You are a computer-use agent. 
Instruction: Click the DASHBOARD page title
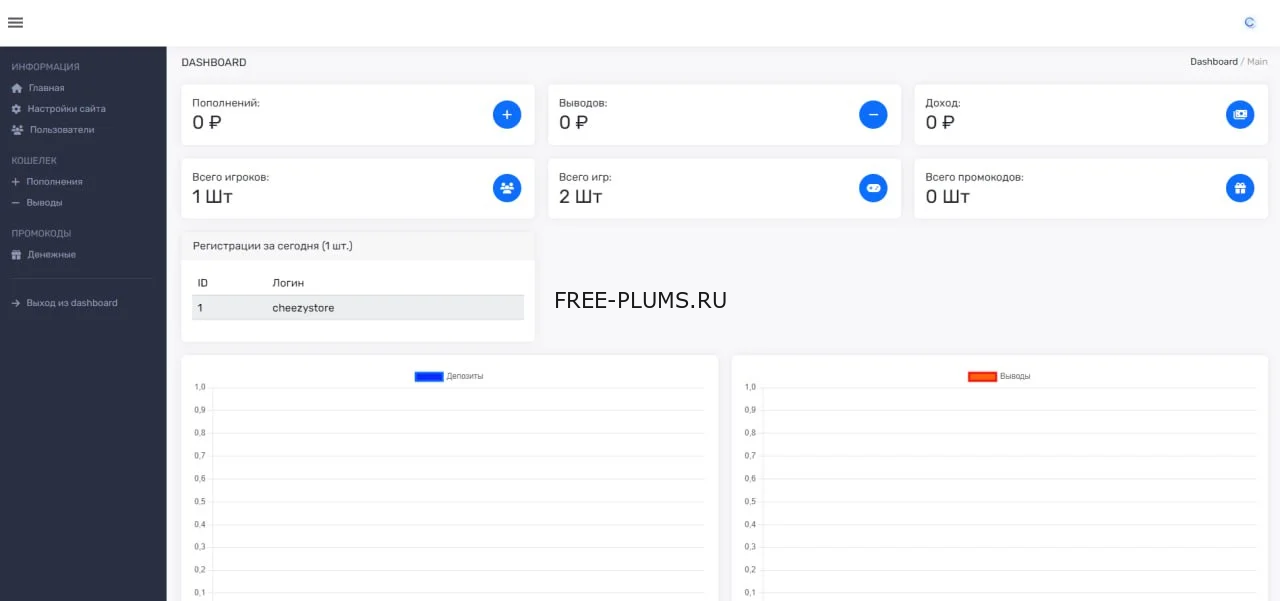tap(214, 62)
